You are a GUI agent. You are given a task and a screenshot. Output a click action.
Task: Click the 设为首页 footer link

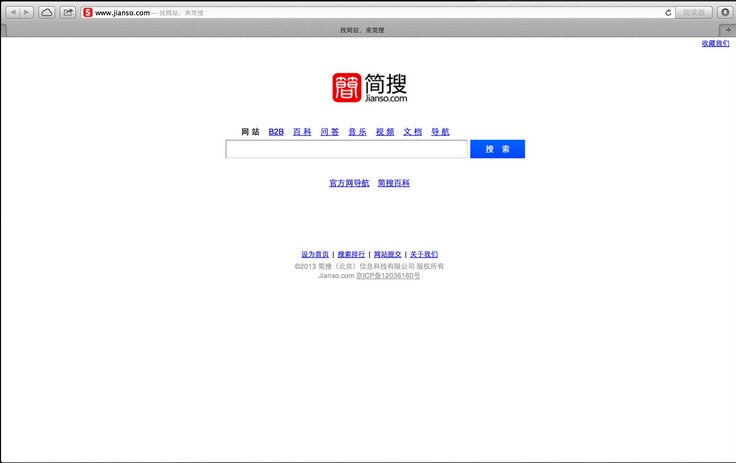coord(315,255)
